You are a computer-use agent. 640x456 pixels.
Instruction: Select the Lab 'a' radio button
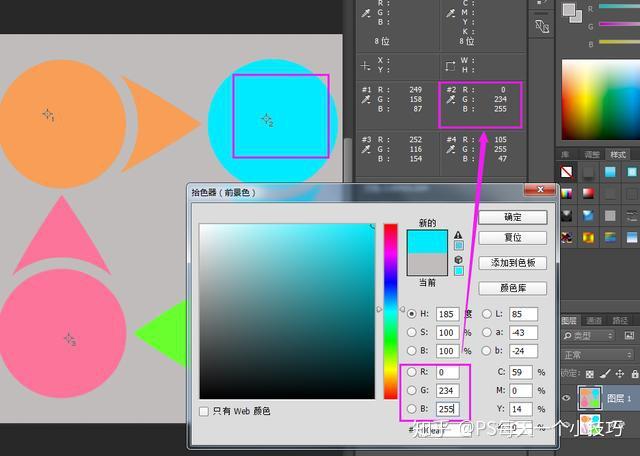pyautogui.click(x=486, y=332)
